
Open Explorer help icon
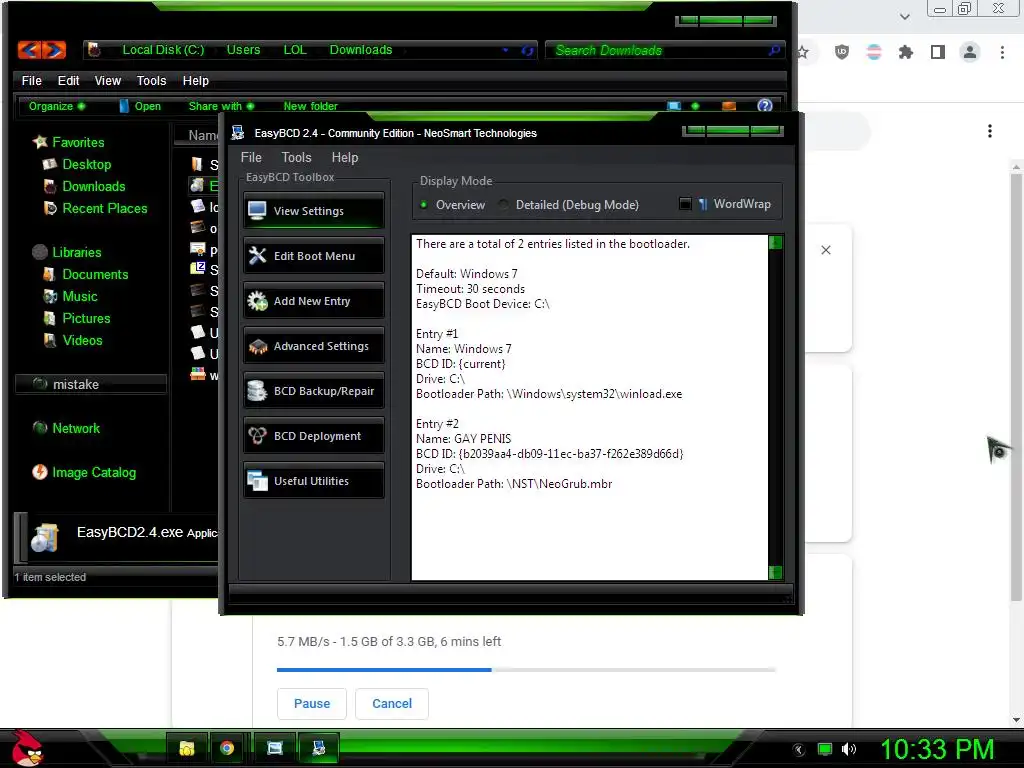coord(765,106)
